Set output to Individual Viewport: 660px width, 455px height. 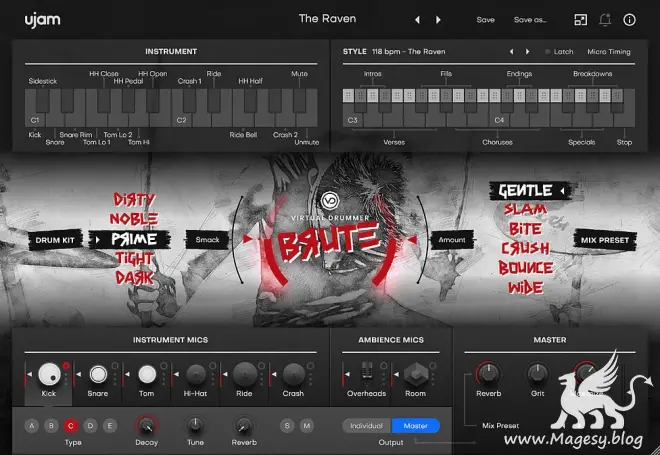coord(367,426)
